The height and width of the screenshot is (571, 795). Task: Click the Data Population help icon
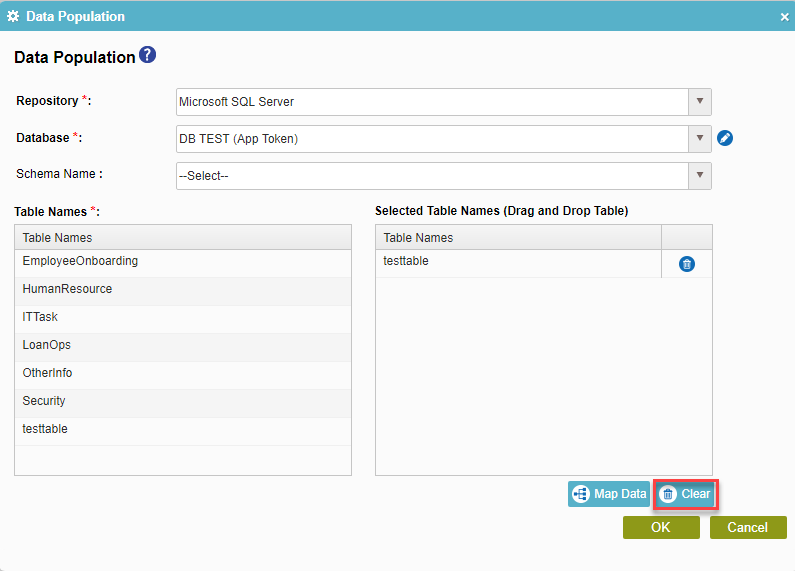click(148, 56)
